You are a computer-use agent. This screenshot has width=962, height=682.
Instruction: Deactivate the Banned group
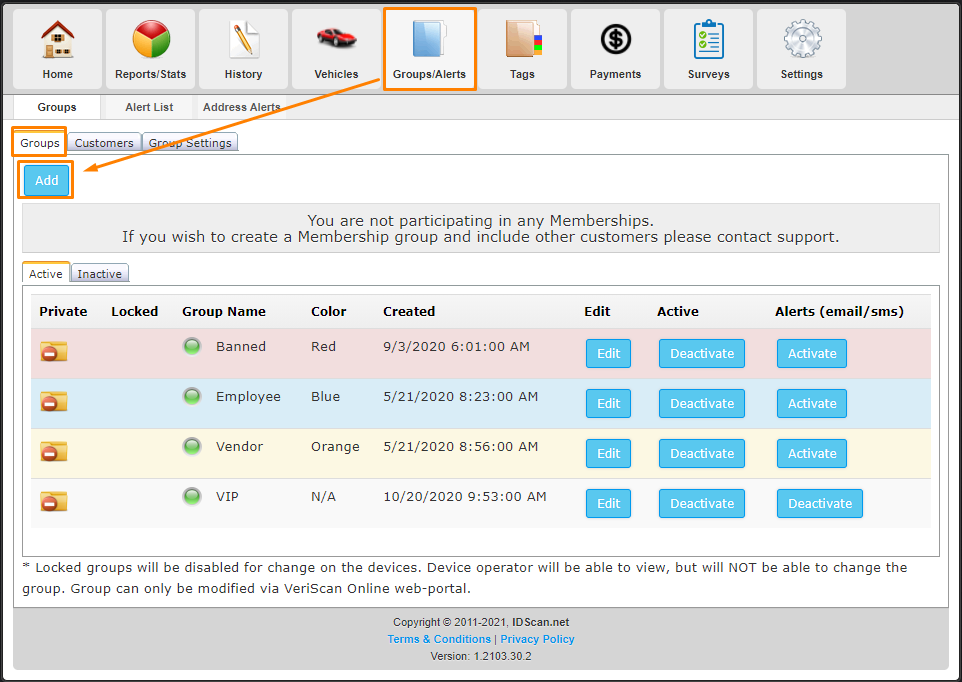click(702, 353)
